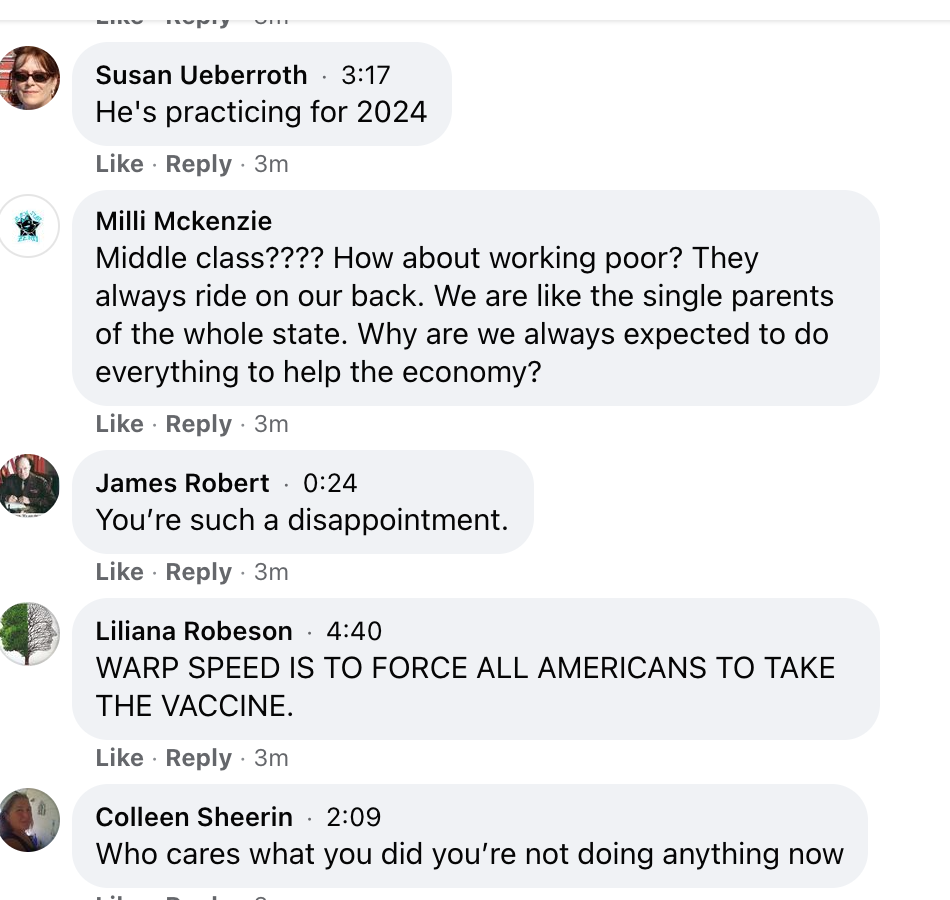
Task: Reply to Milli Mckenzie's comment
Action: point(198,424)
